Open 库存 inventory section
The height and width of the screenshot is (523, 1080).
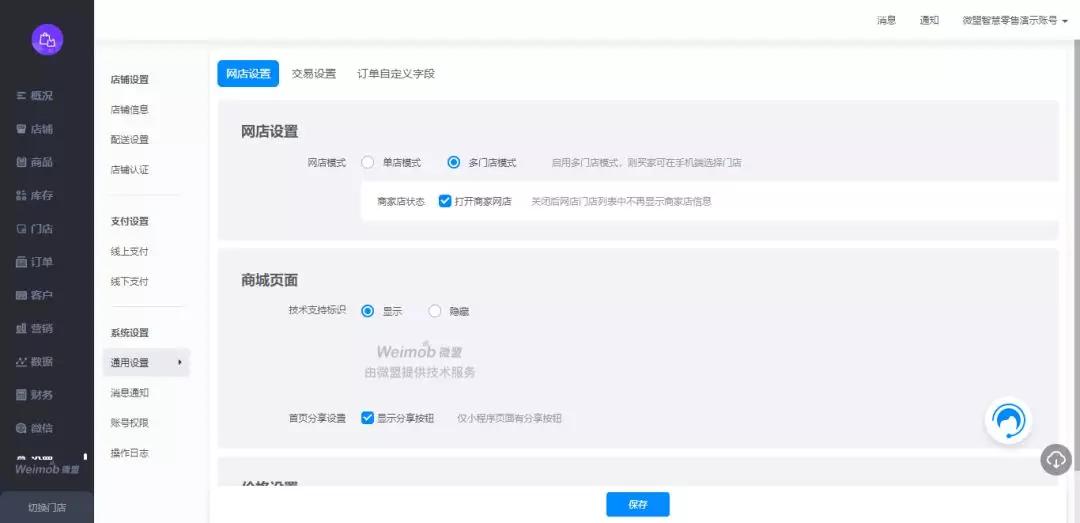coord(34,196)
